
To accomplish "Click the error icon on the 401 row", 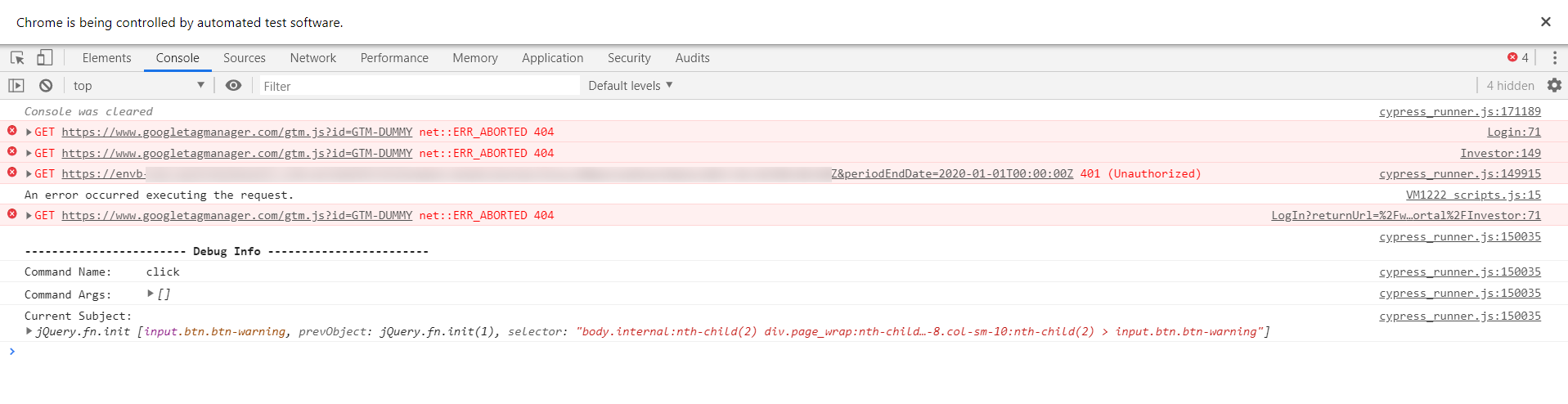I will coord(12,173).
